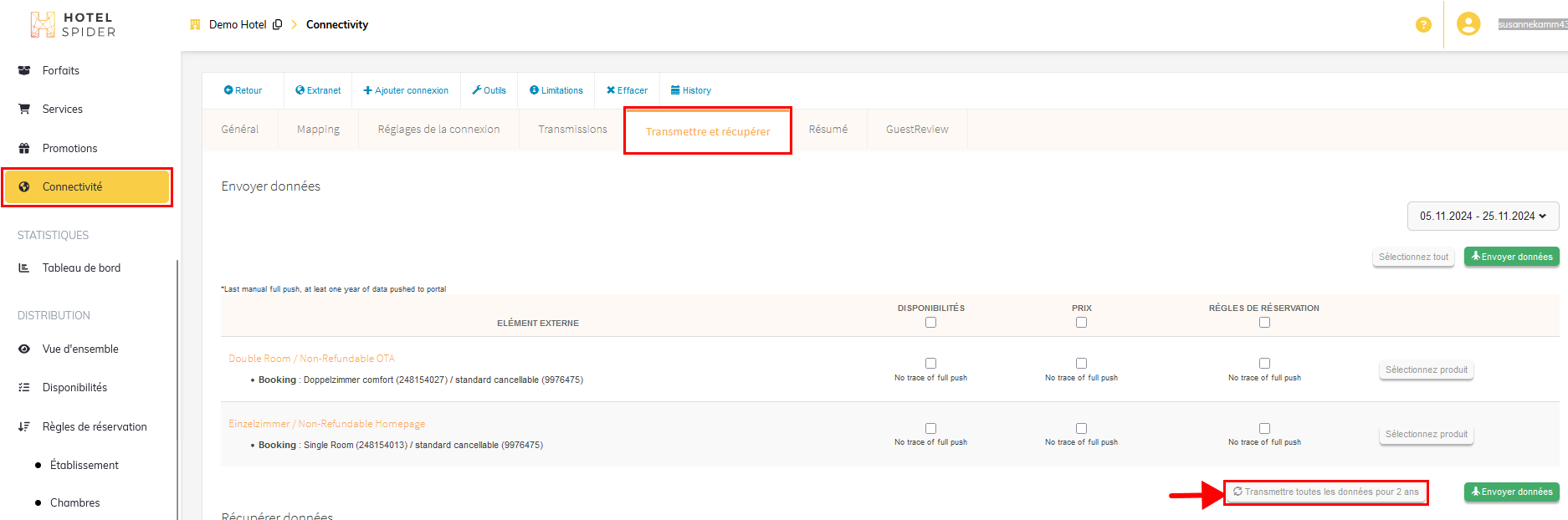The width and height of the screenshot is (1568, 520).
Task: Open Limitations info icon
Action: click(x=534, y=90)
